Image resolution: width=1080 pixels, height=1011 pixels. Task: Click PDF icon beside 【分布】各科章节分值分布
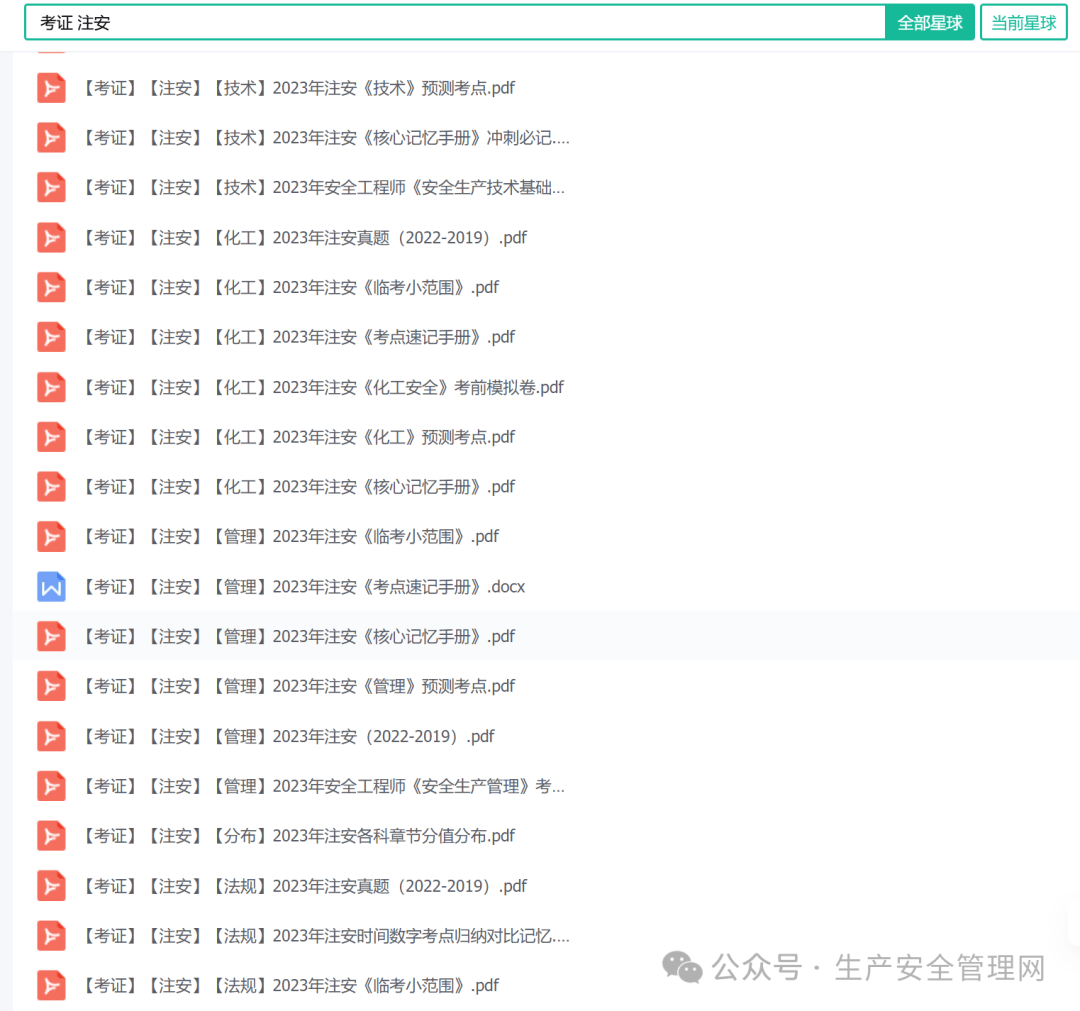click(x=51, y=836)
